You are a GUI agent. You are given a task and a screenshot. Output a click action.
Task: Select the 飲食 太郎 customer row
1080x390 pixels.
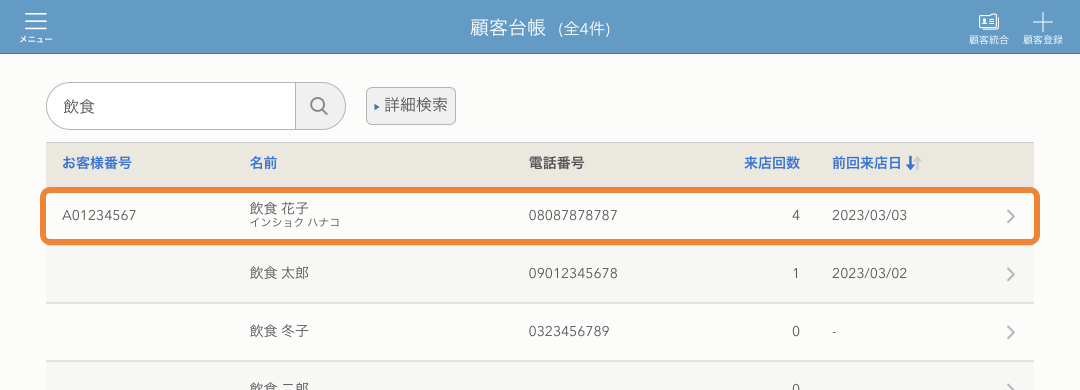(x=540, y=274)
